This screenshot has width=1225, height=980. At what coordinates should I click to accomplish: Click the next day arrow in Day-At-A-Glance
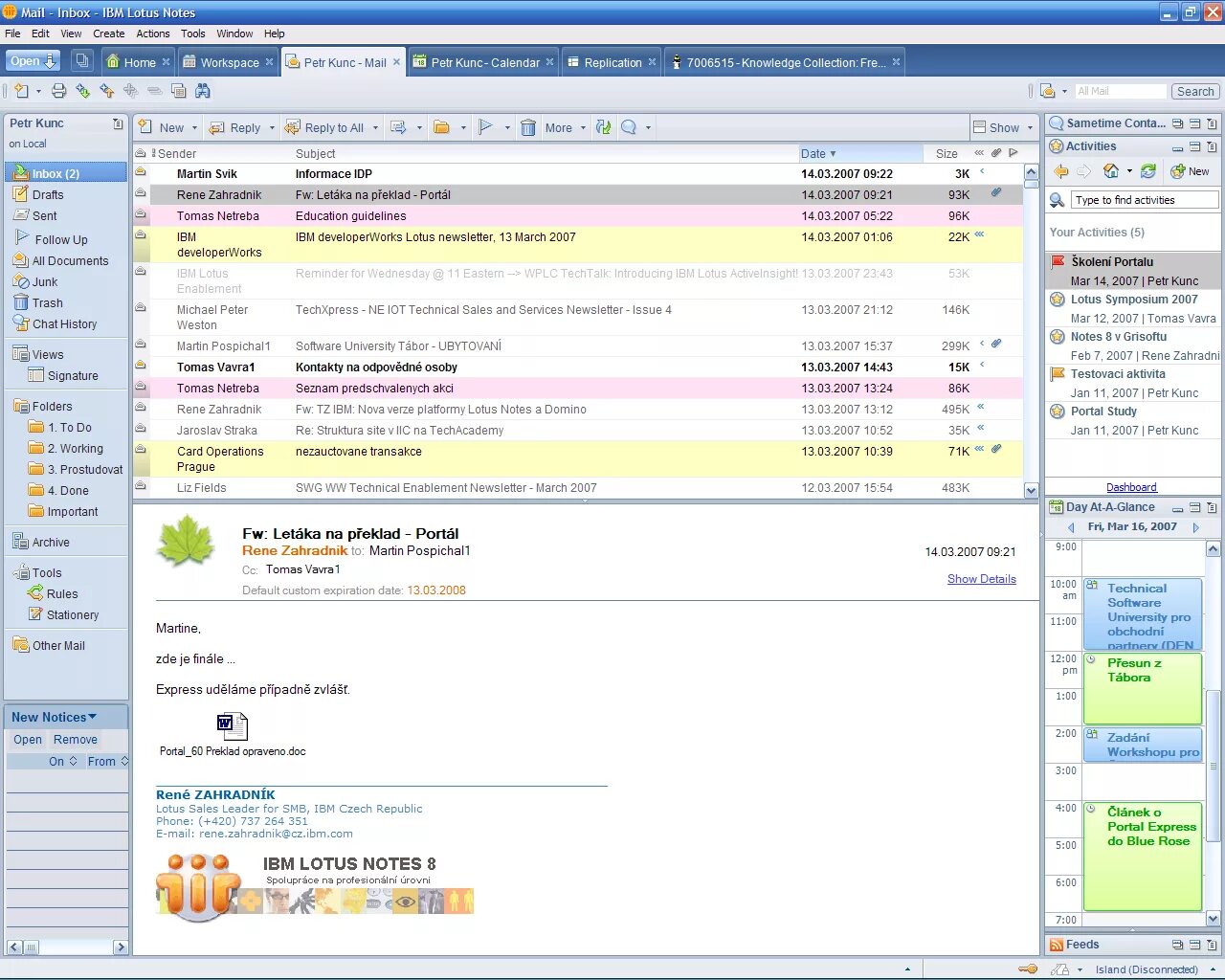click(1195, 527)
